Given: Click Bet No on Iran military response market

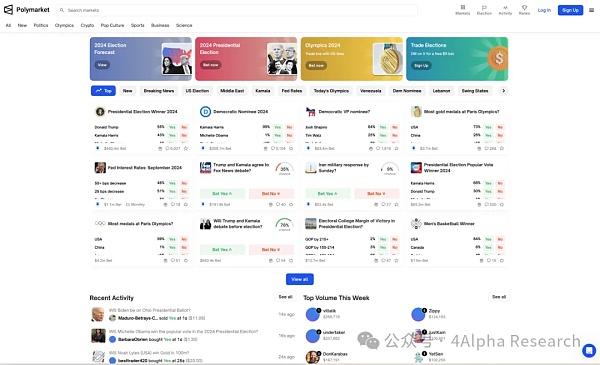Looking at the screenshot, I should (377, 194).
